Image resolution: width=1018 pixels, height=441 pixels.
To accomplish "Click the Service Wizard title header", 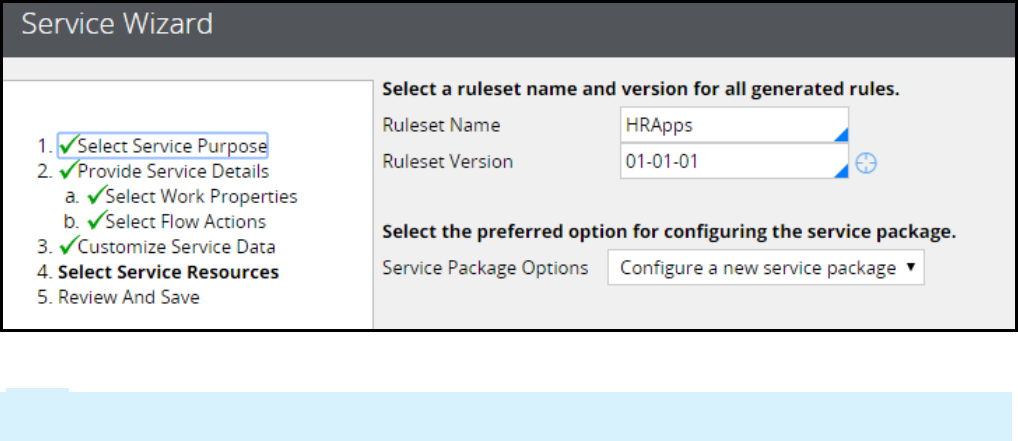I will coord(117,24).
